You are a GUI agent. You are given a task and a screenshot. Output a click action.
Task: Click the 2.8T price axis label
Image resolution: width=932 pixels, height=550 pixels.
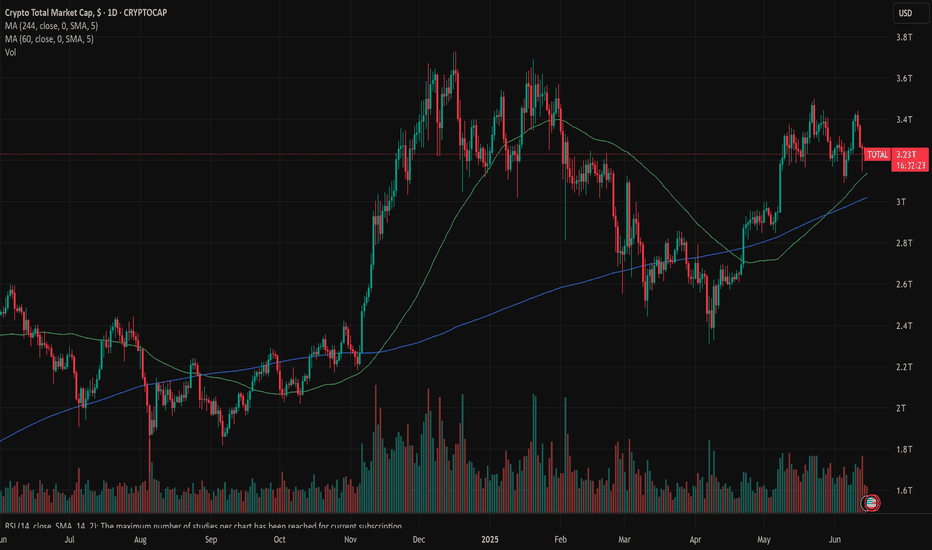(904, 243)
